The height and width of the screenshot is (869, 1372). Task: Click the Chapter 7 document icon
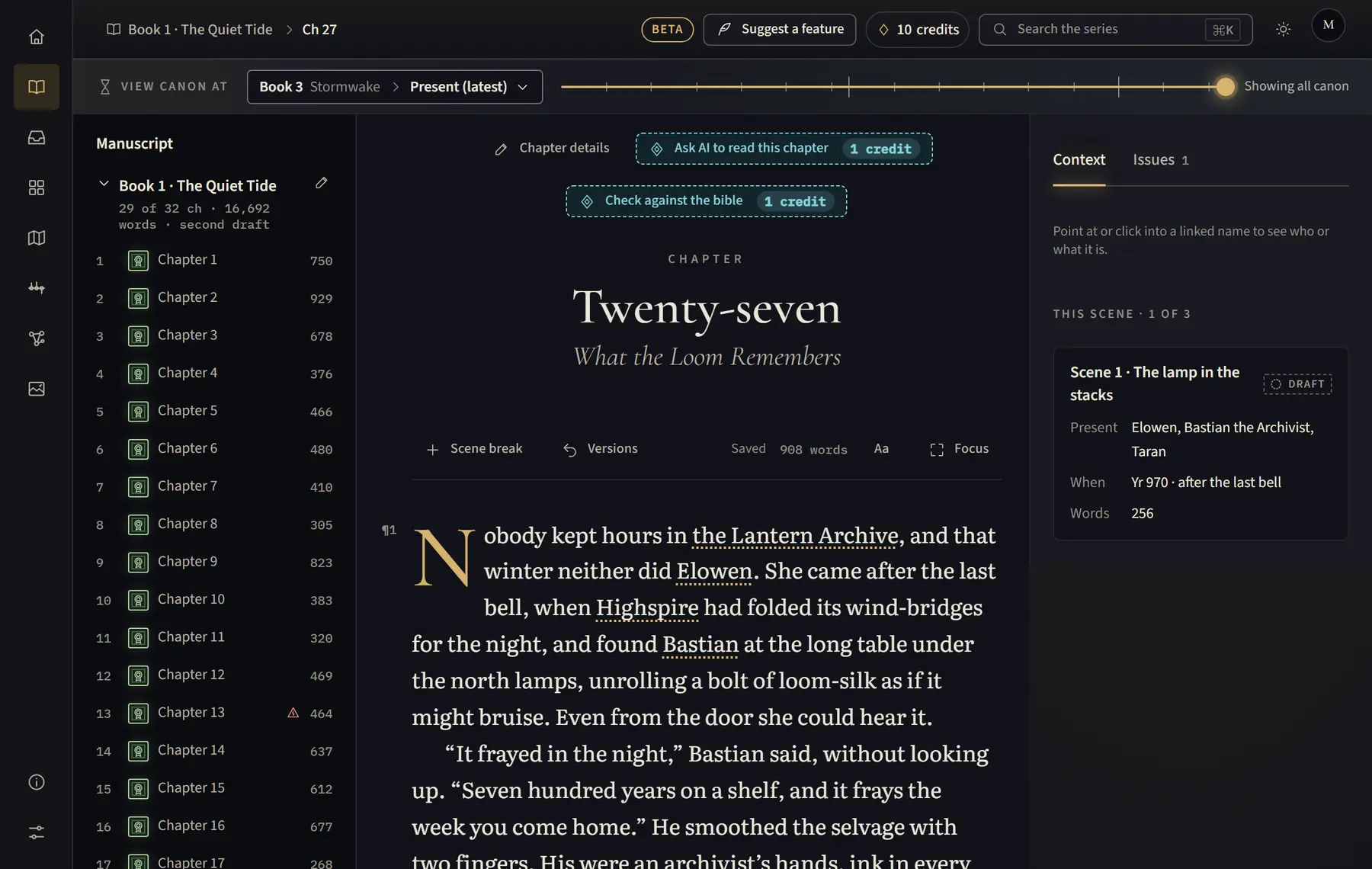tap(138, 487)
